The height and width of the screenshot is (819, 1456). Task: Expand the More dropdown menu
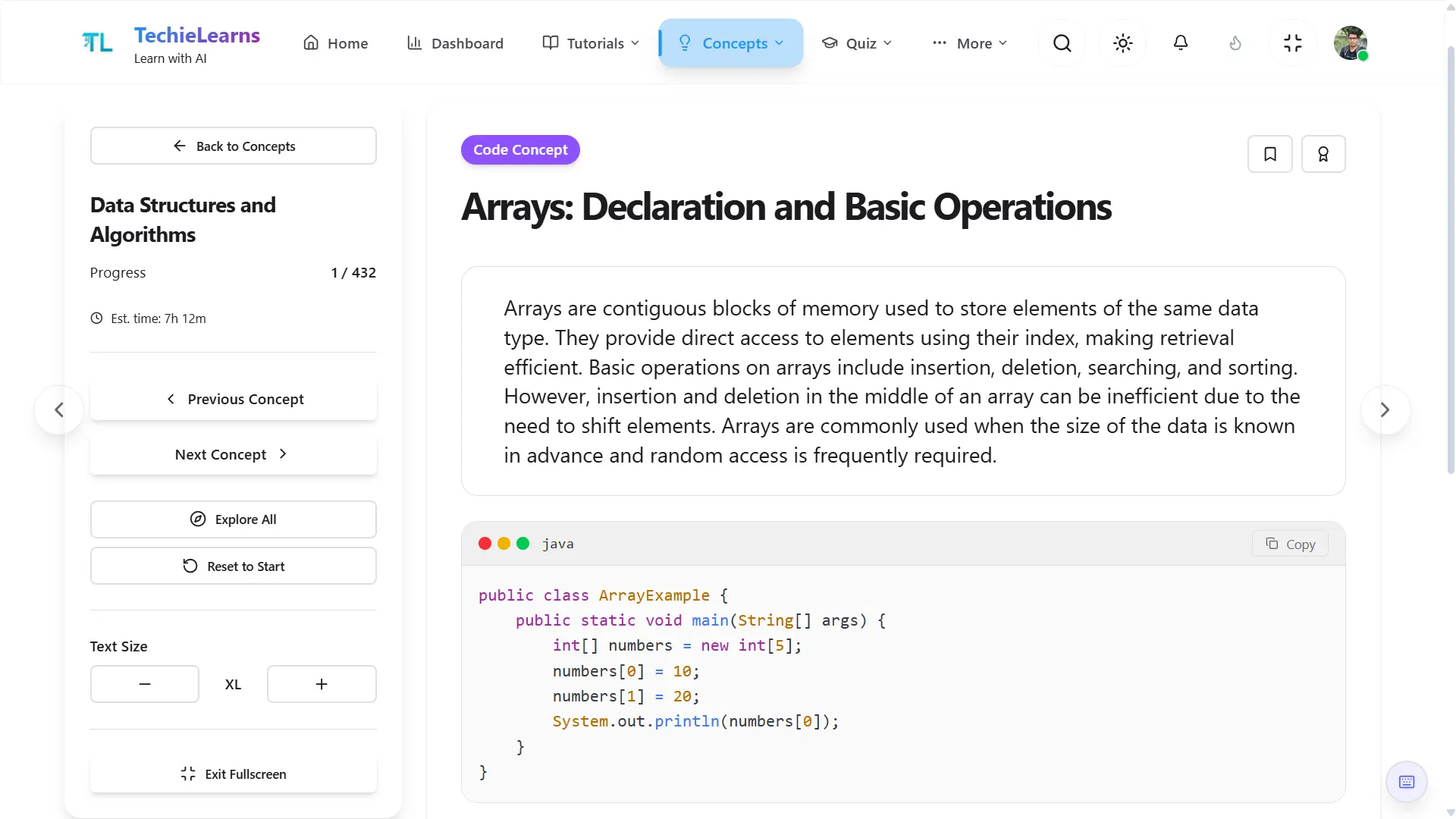click(970, 43)
